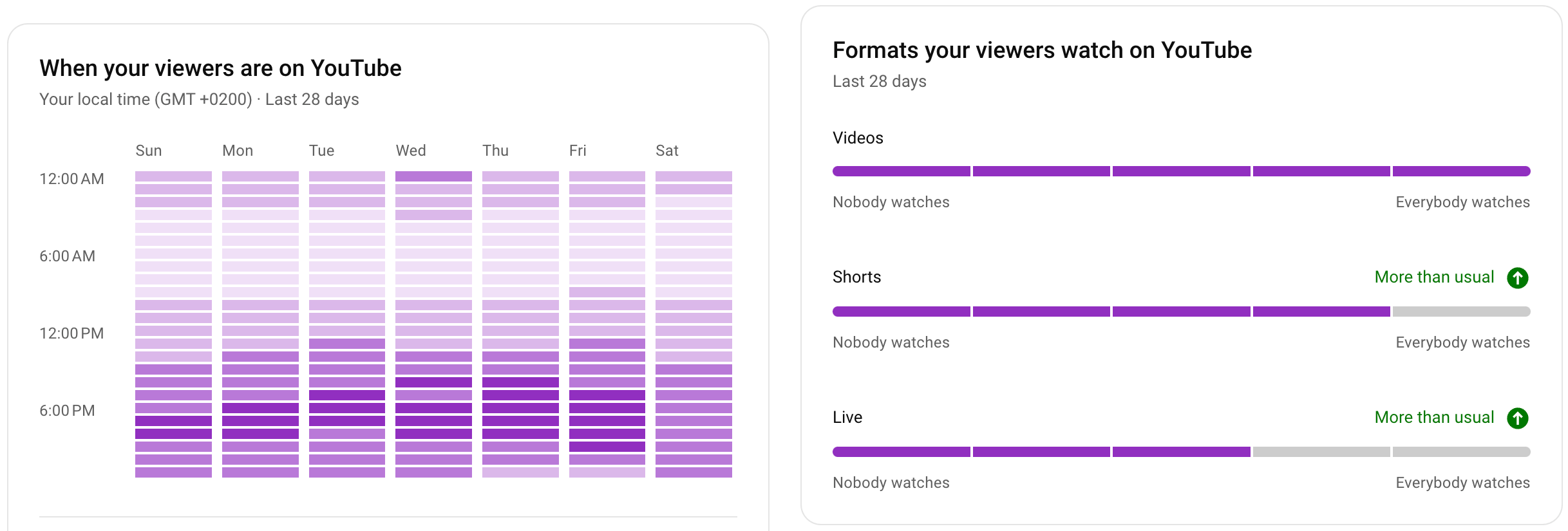The height and width of the screenshot is (531, 1568).
Task: Click the 12:00 PM time label
Action: coord(71,333)
